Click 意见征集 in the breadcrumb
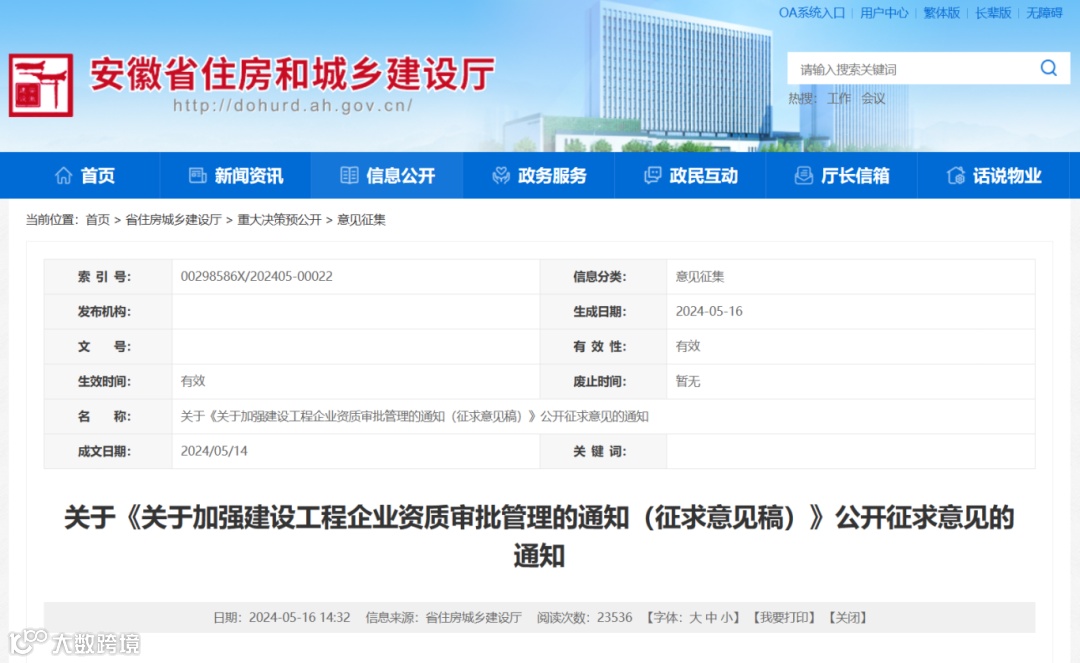The height and width of the screenshot is (663, 1080). click(x=361, y=220)
